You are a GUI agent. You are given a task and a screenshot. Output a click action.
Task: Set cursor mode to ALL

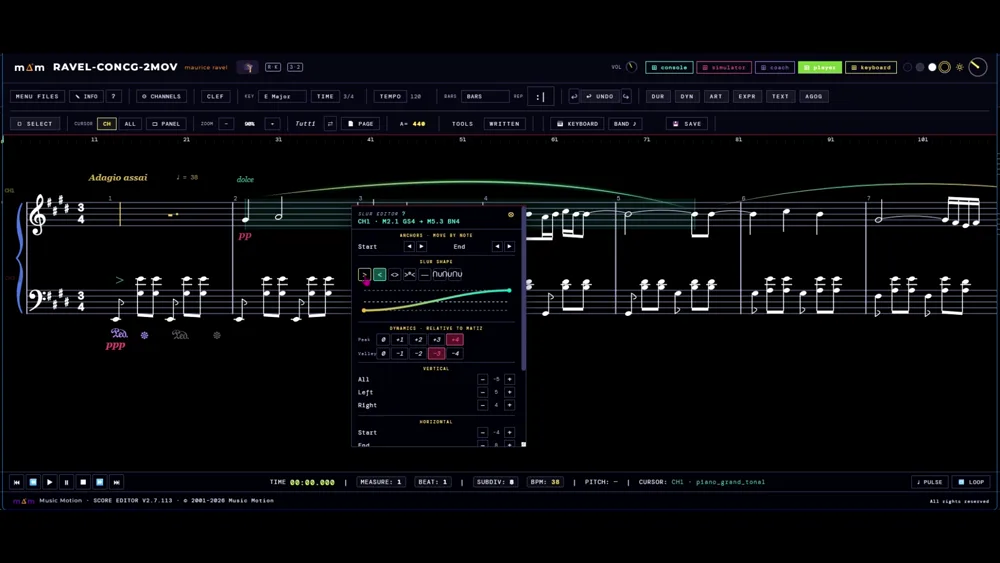pyautogui.click(x=130, y=124)
